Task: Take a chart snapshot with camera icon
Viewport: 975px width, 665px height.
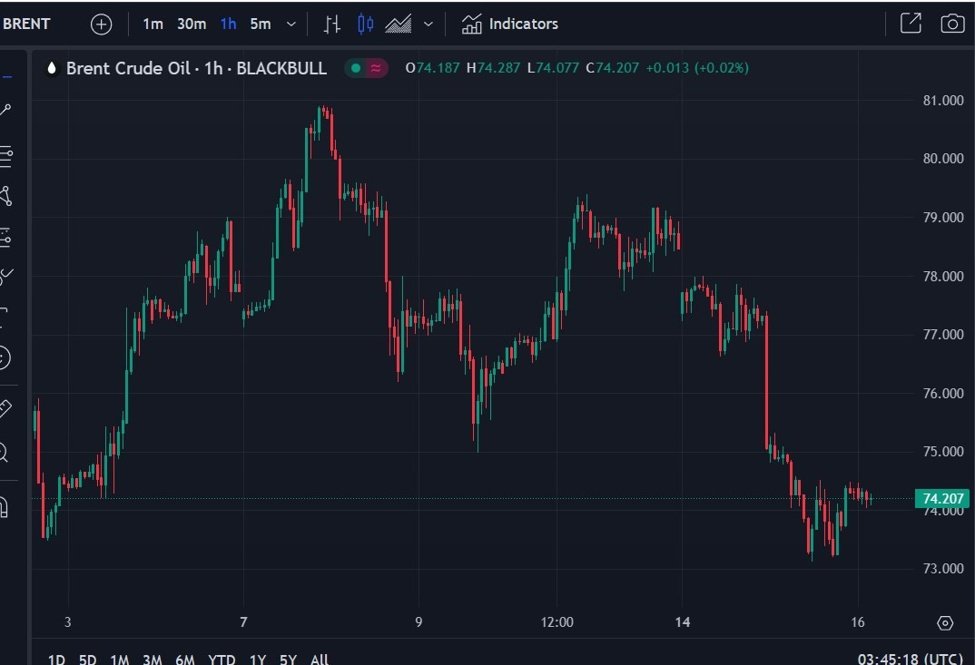Action: [952, 24]
